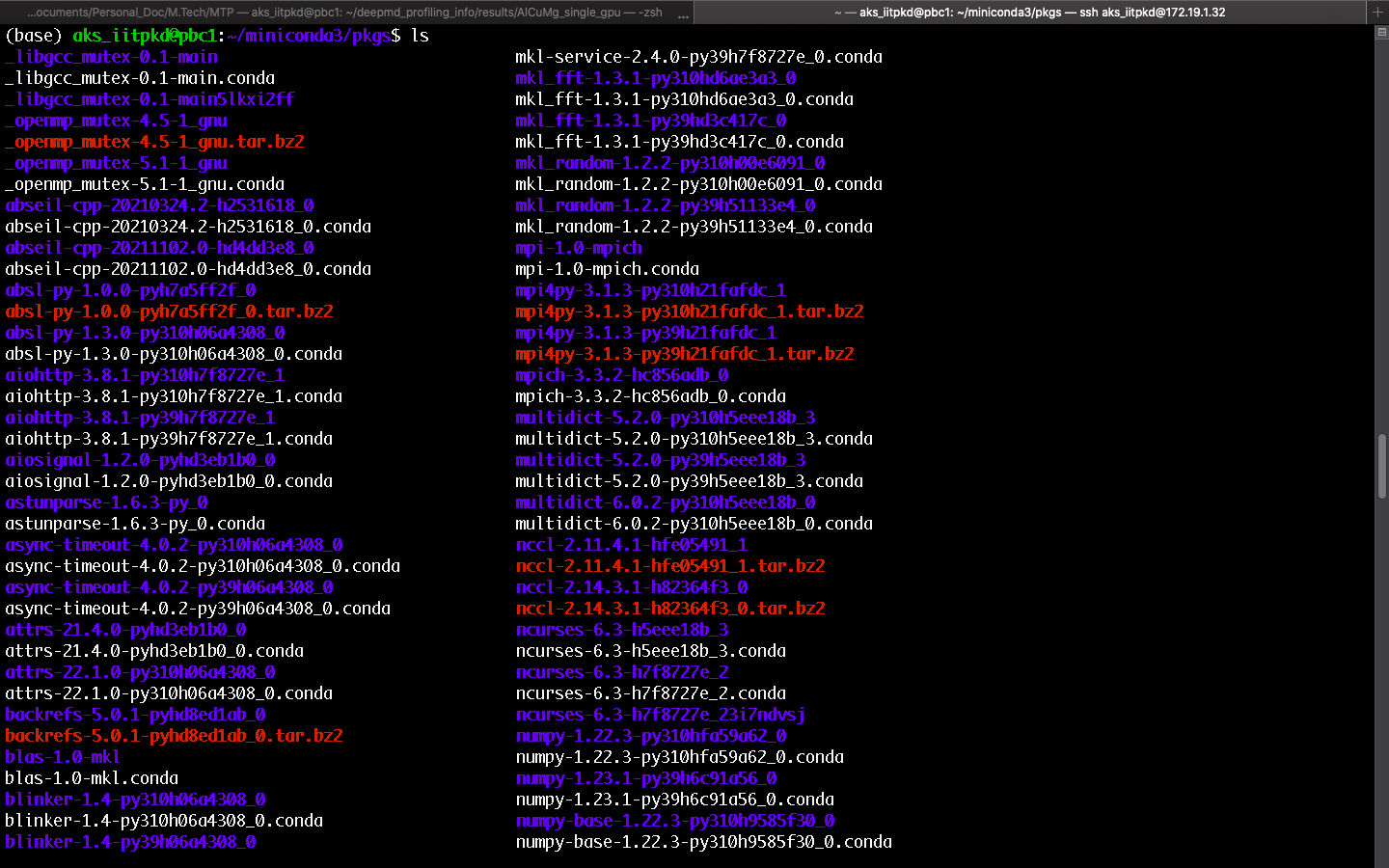Click the small icon above the scrollbar

point(1381,32)
